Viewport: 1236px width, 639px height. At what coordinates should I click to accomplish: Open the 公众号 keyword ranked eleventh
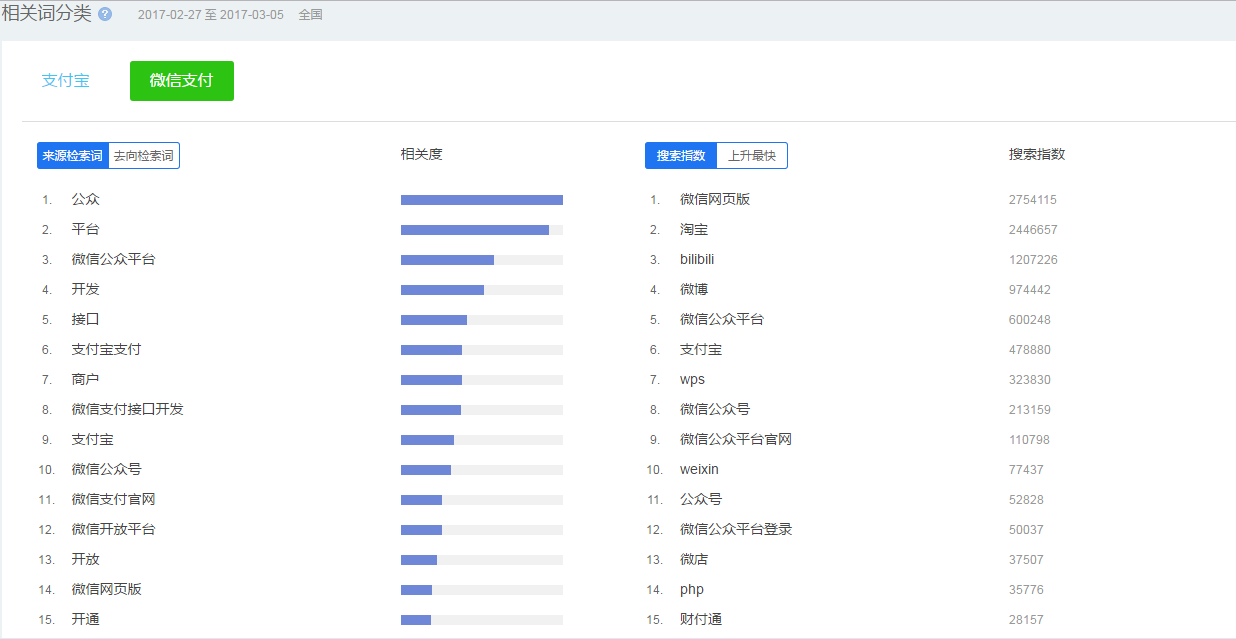click(701, 500)
